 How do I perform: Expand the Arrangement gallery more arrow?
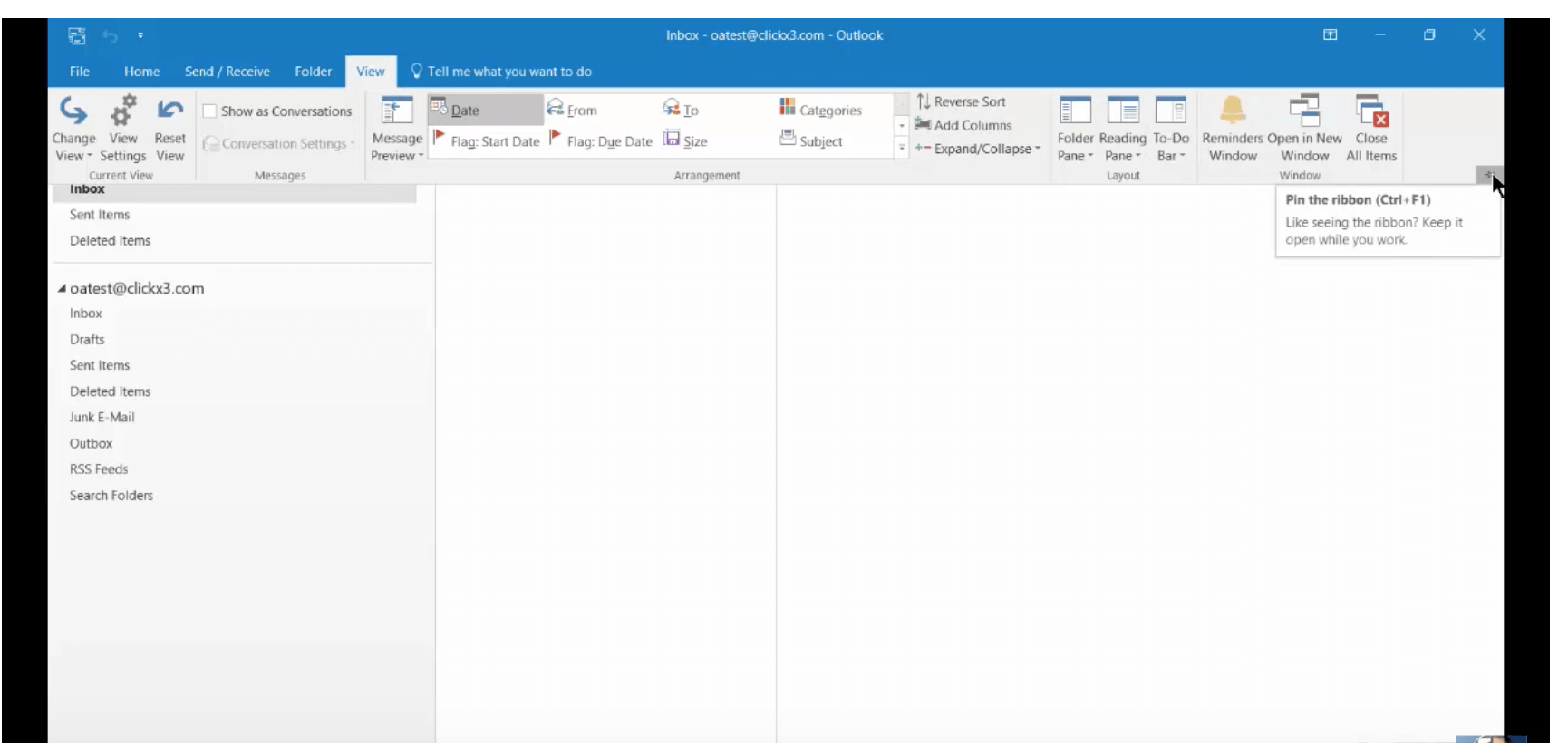pyautogui.click(x=902, y=148)
